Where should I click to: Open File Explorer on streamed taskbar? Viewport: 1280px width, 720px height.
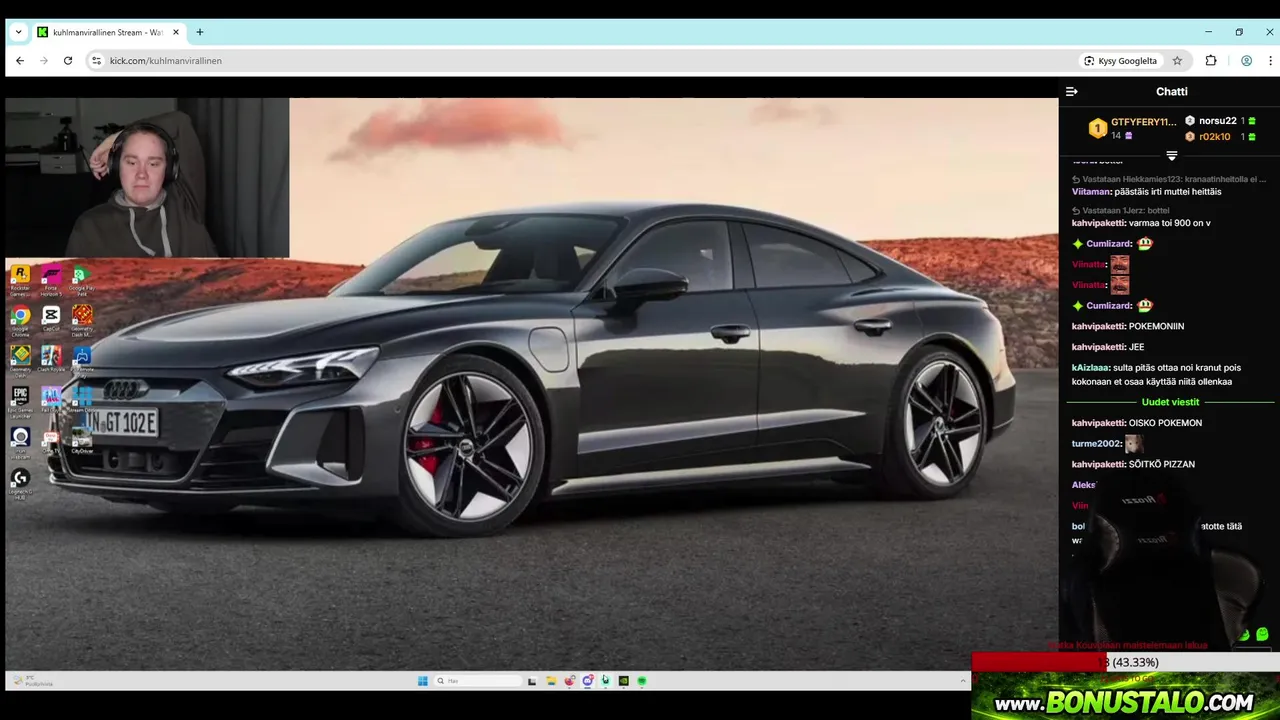tap(551, 681)
